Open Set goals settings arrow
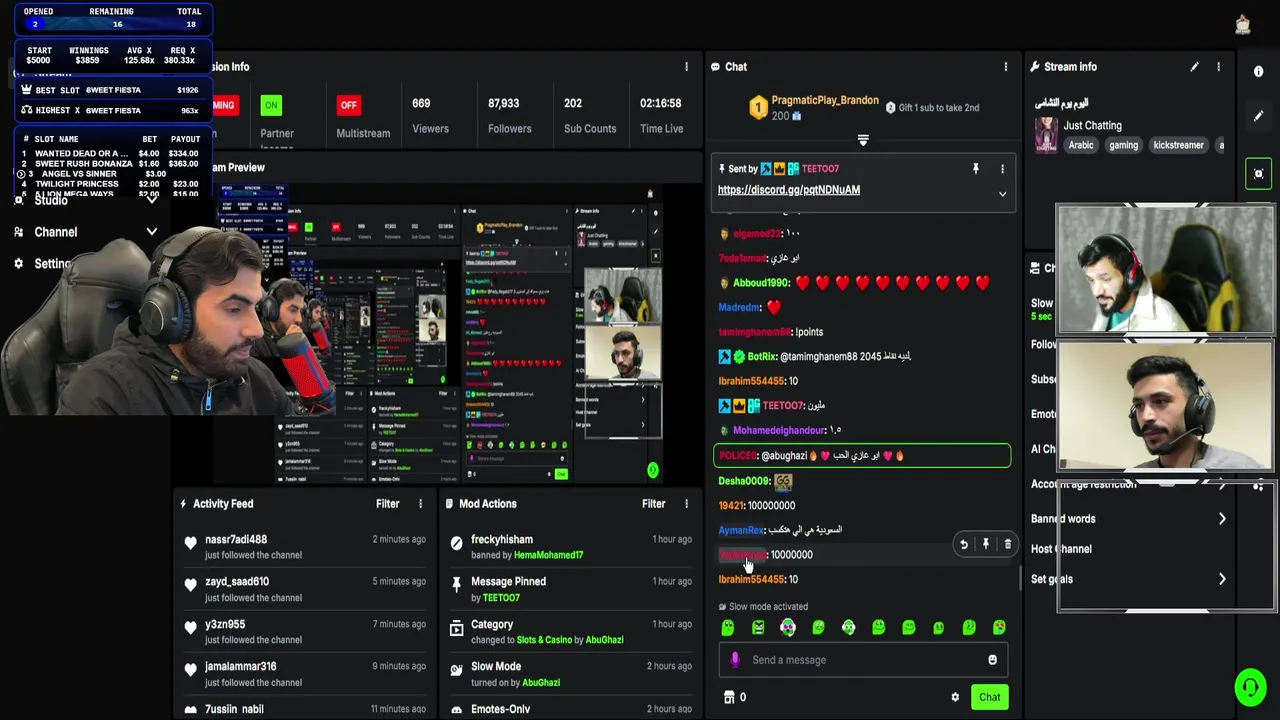 pyautogui.click(x=1222, y=579)
